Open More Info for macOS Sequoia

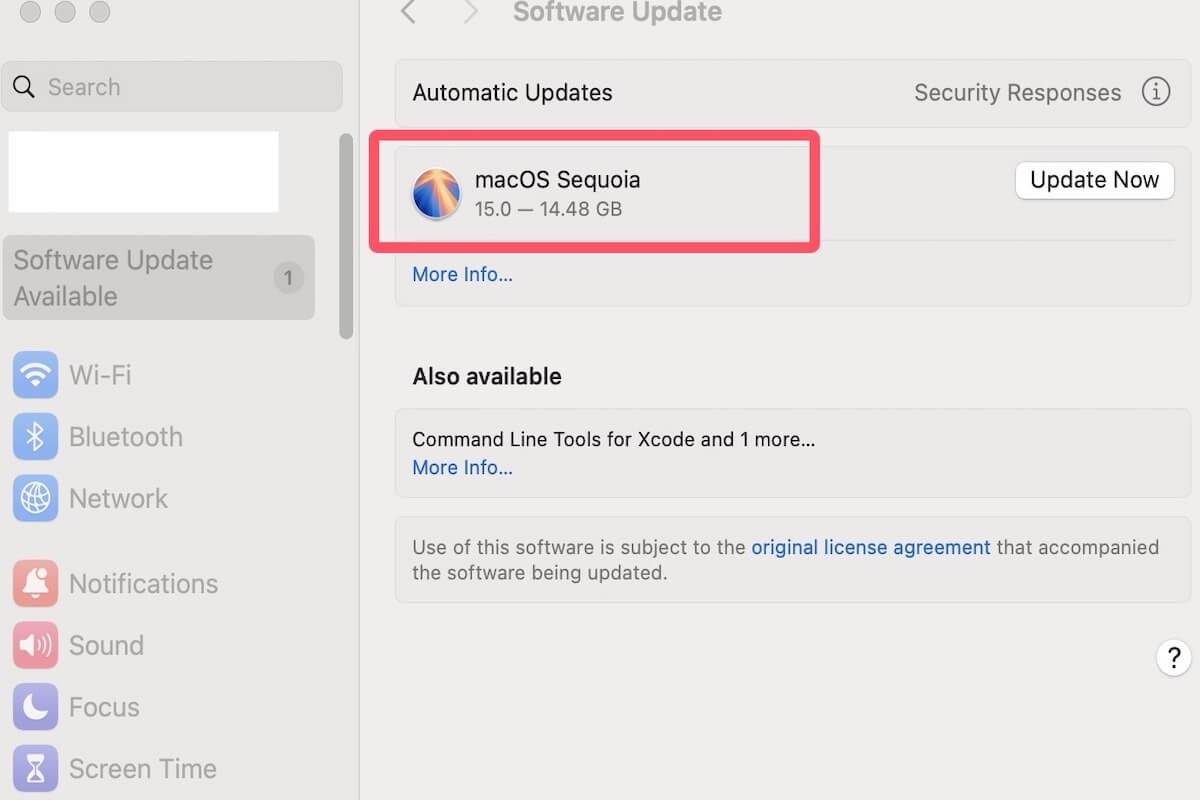[x=462, y=274]
